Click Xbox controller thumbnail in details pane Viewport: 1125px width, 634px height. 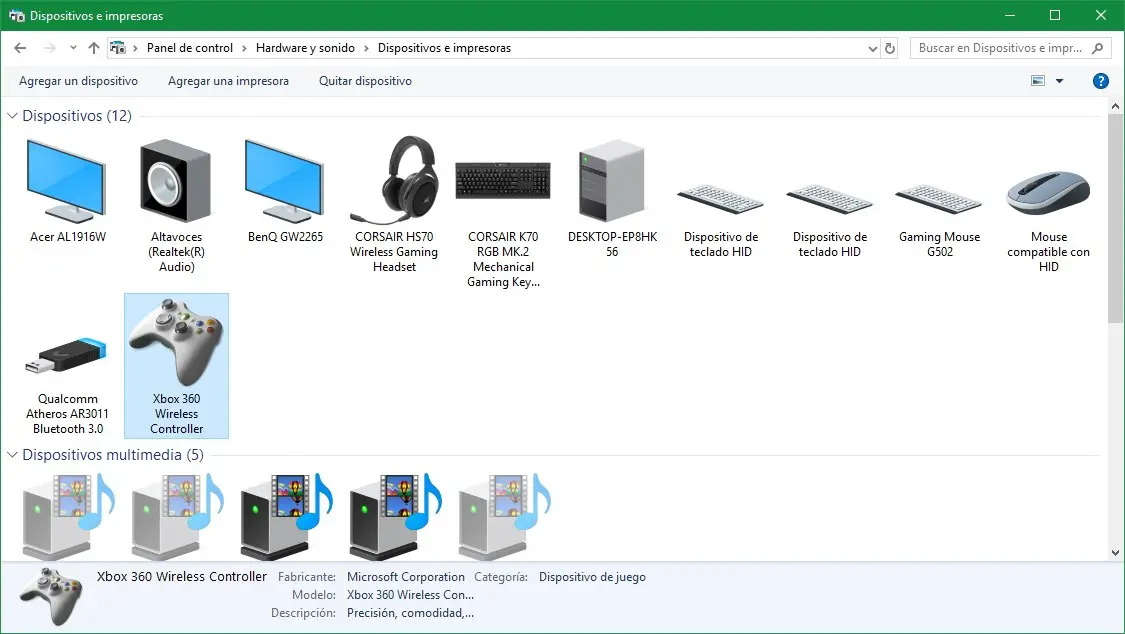tap(51, 596)
